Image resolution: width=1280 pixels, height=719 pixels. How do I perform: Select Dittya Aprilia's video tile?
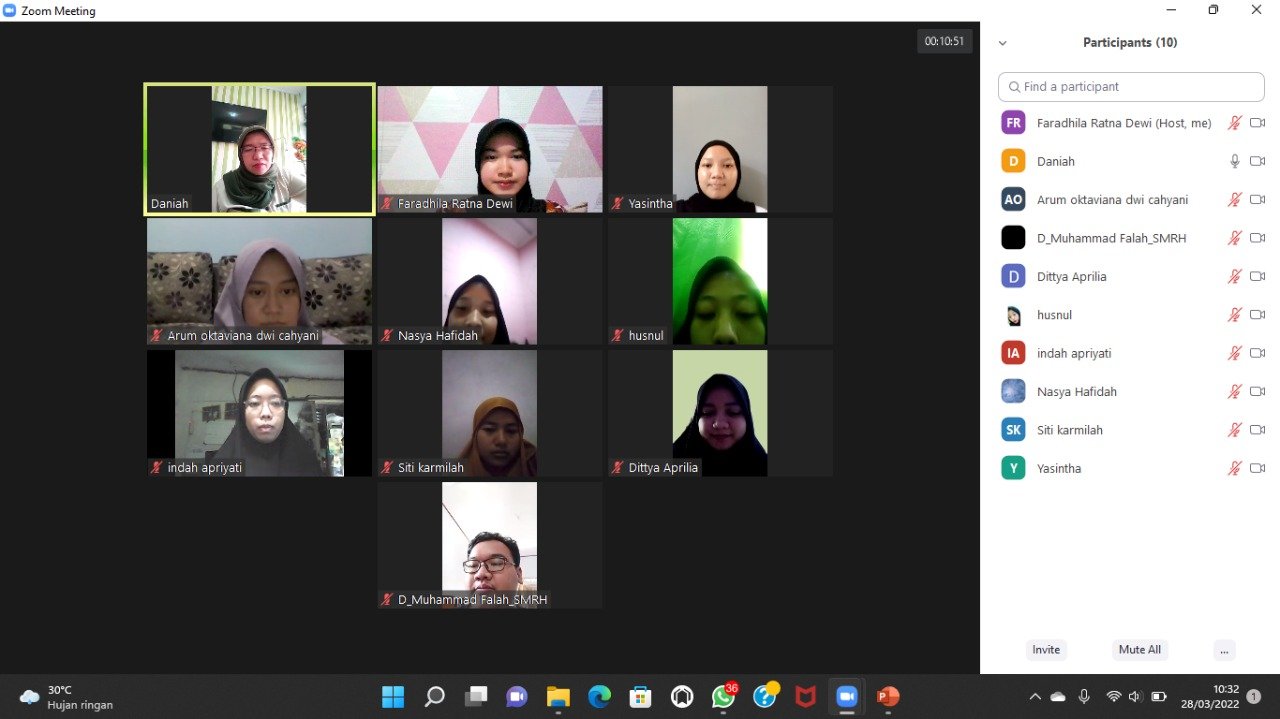click(720, 413)
